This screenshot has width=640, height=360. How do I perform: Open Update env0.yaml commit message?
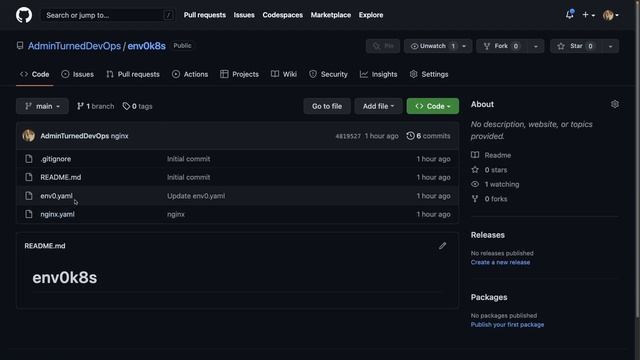tap(196, 196)
